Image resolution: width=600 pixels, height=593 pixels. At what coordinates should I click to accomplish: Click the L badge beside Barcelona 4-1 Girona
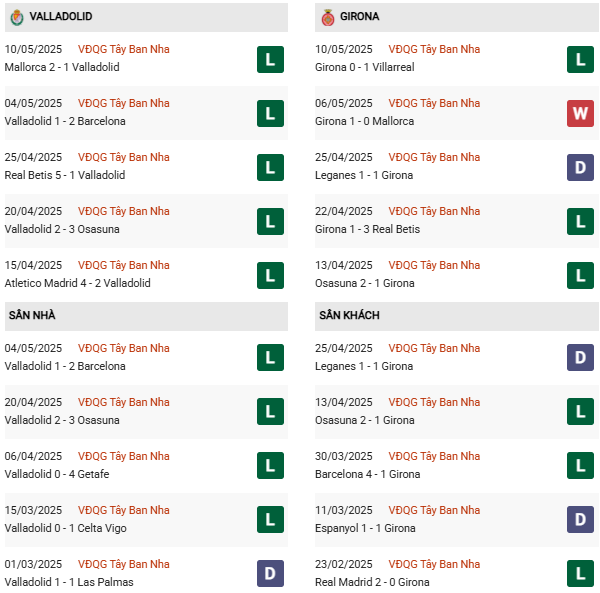pyautogui.click(x=580, y=466)
